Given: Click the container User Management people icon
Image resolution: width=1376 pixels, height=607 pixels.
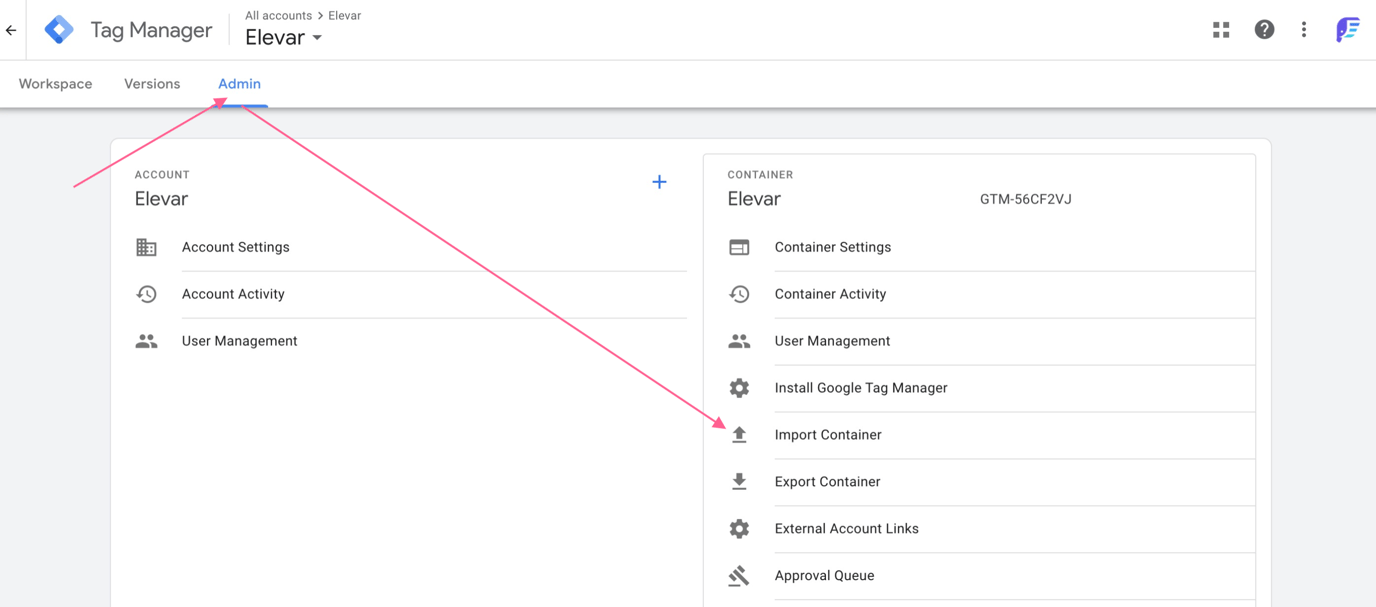Looking at the screenshot, I should (x=739, y=341).
